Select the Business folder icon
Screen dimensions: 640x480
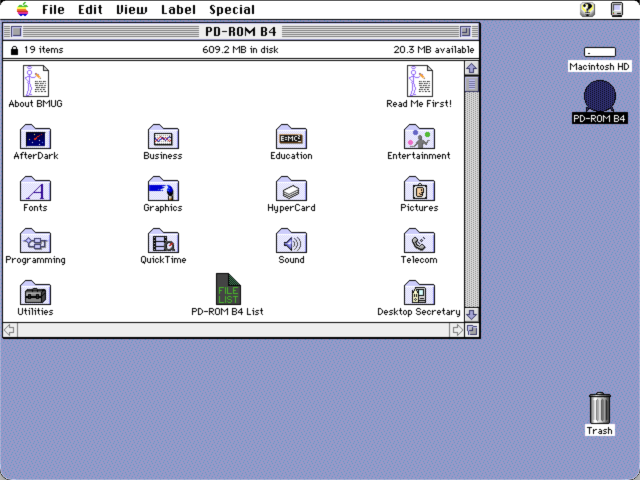(x=163, y=137)
